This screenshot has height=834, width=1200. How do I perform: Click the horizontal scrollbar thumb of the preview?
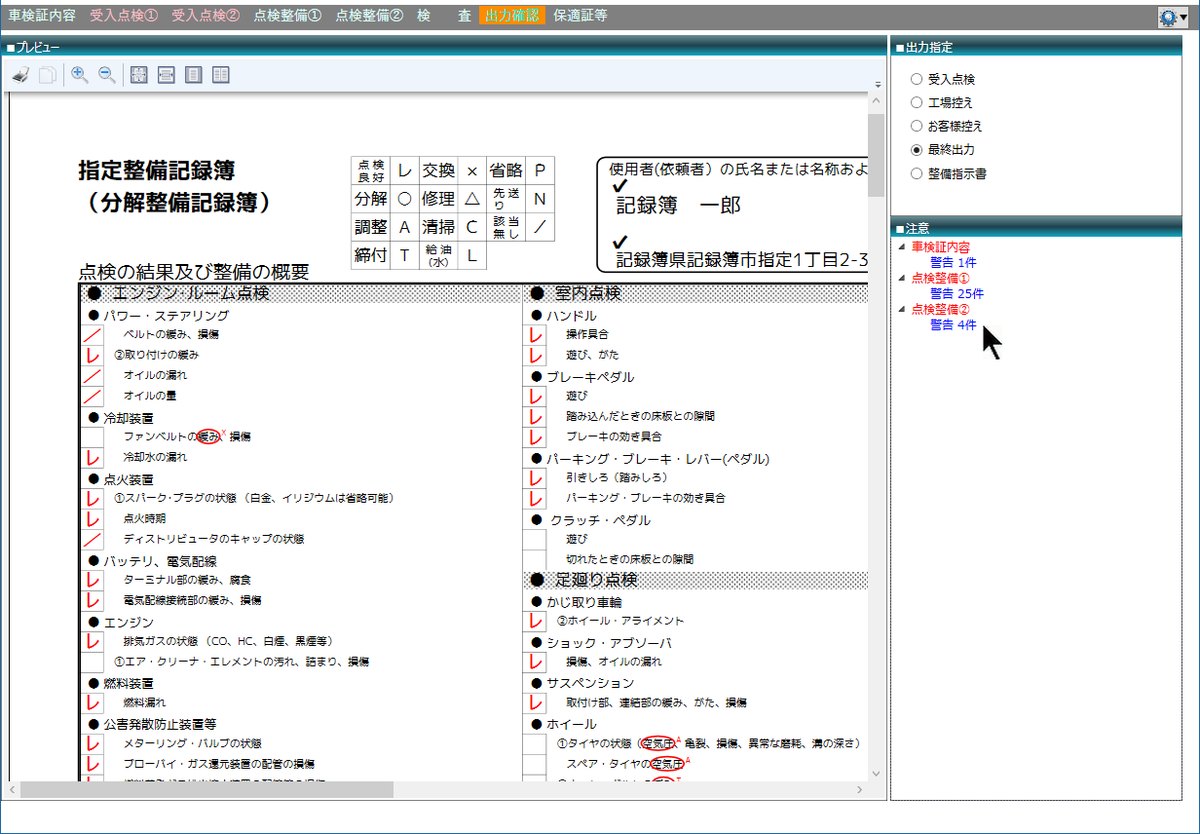tap(207, 790)
